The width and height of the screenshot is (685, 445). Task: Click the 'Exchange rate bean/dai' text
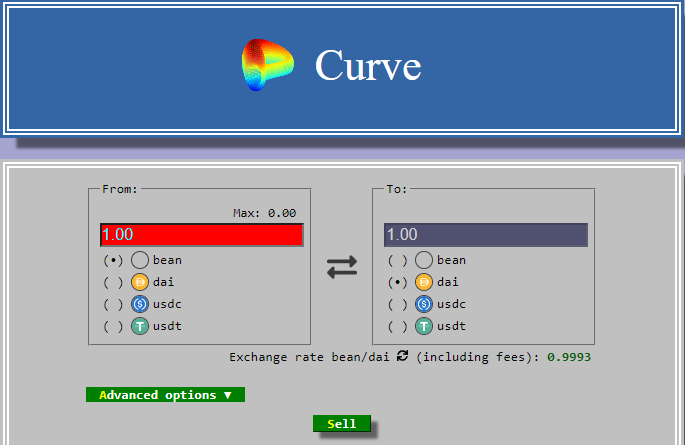click(x=309, y=357)
